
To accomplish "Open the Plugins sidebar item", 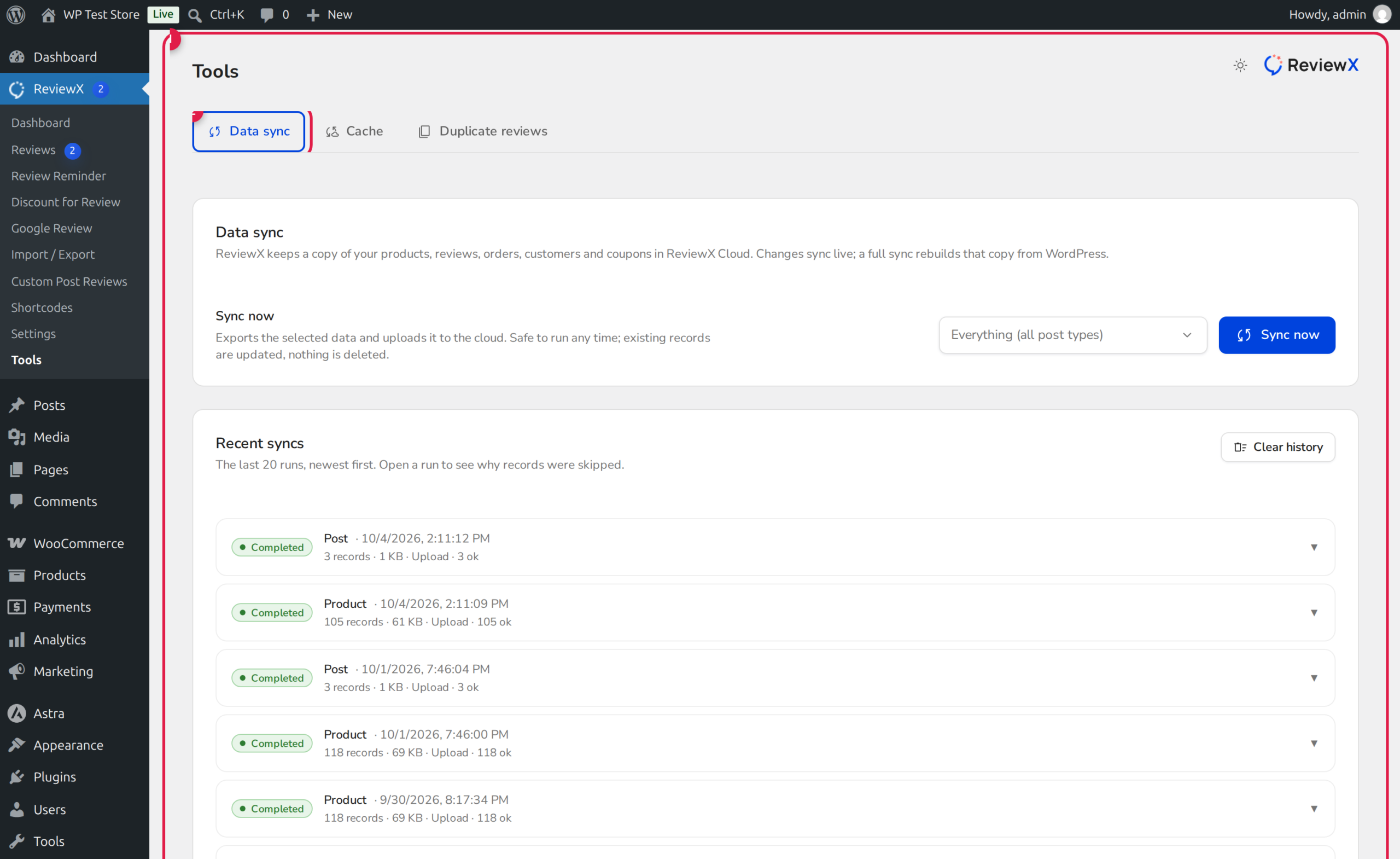I will point(74,777).
